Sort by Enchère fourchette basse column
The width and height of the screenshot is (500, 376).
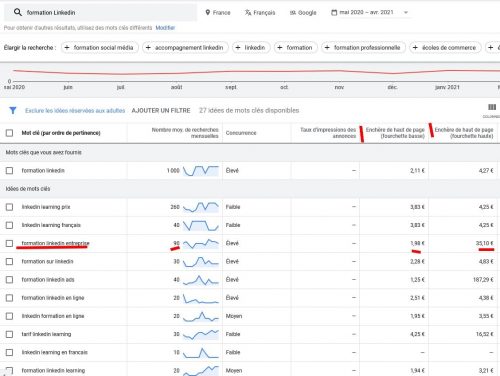pos(395,133)
